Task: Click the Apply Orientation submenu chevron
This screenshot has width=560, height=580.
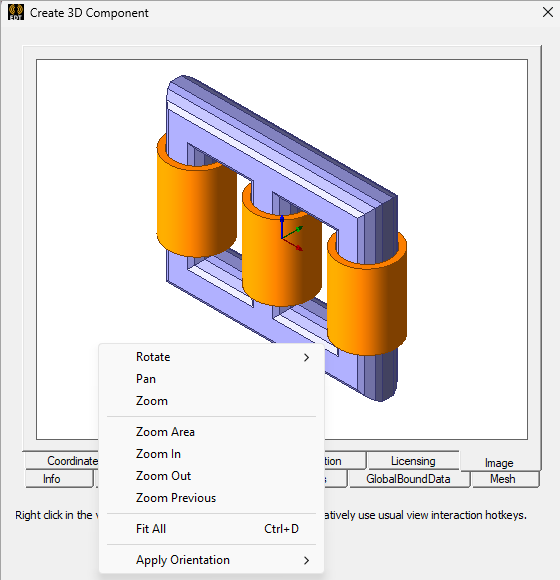Action: [306, 560]
